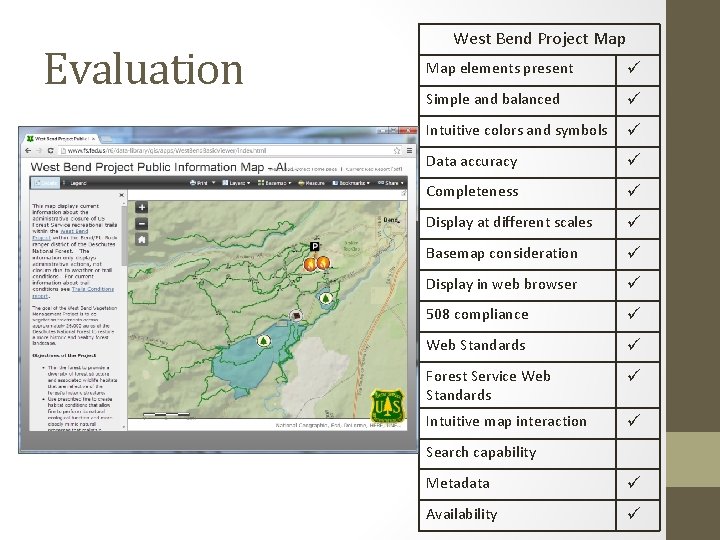This screenshot has width=720, height=540.
Task: Click the 'West Bend Project Map' table header
Action: click(x=540, y=39)
